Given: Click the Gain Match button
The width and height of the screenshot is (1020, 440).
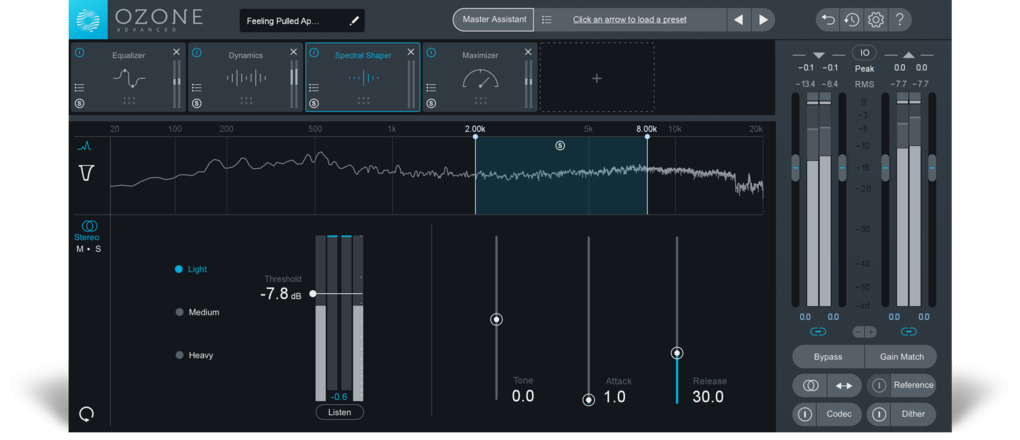Looking at the screenshot, I should [x=900, y=357].
